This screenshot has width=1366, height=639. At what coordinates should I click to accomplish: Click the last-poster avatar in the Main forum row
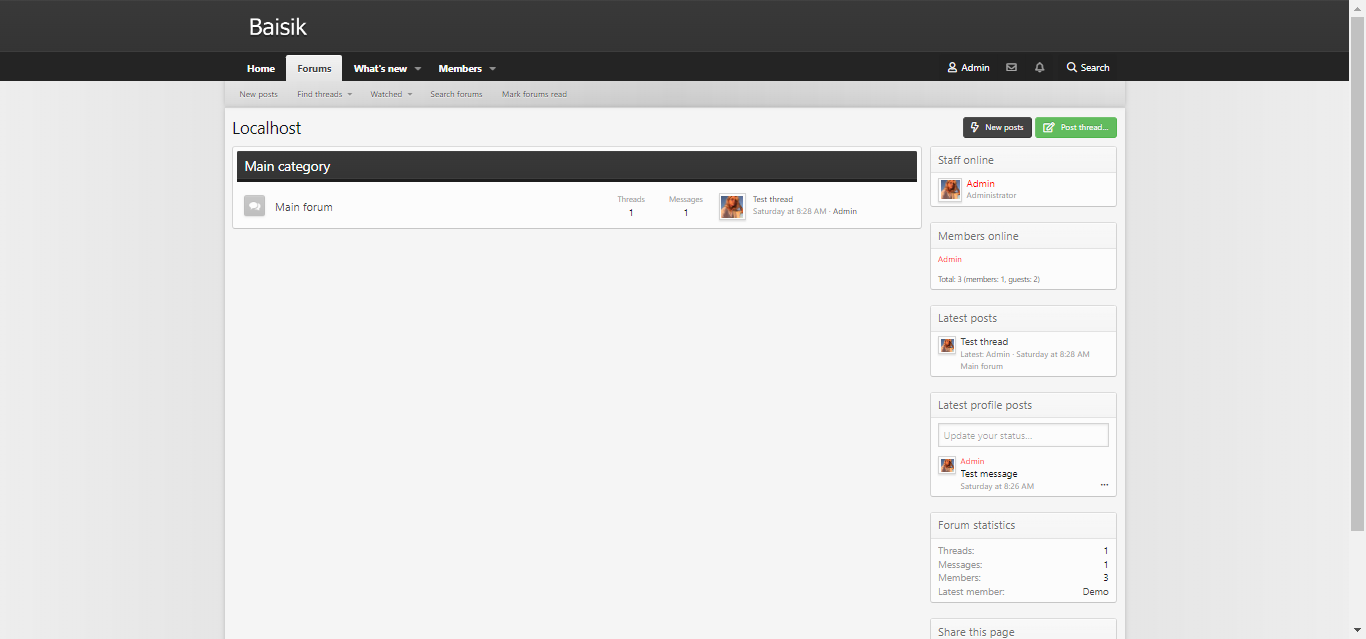[732, 207]
